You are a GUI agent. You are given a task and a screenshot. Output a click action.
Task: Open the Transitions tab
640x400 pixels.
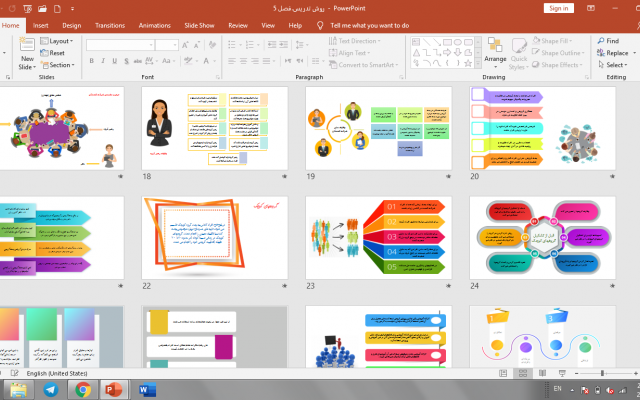[x=110, y=25]
